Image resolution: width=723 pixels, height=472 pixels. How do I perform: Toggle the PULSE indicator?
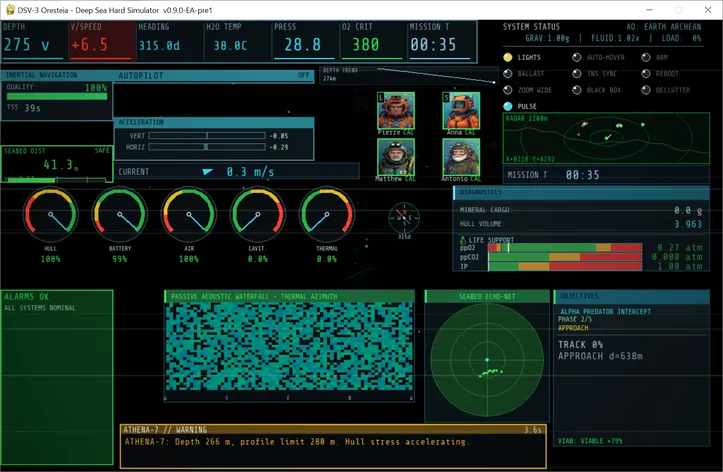(508, 106)
